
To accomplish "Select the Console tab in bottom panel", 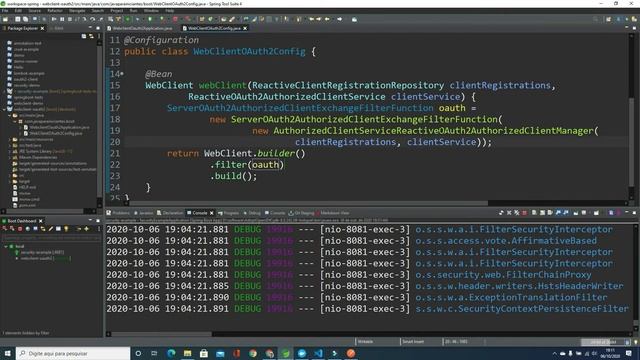I will click(200, 213).
